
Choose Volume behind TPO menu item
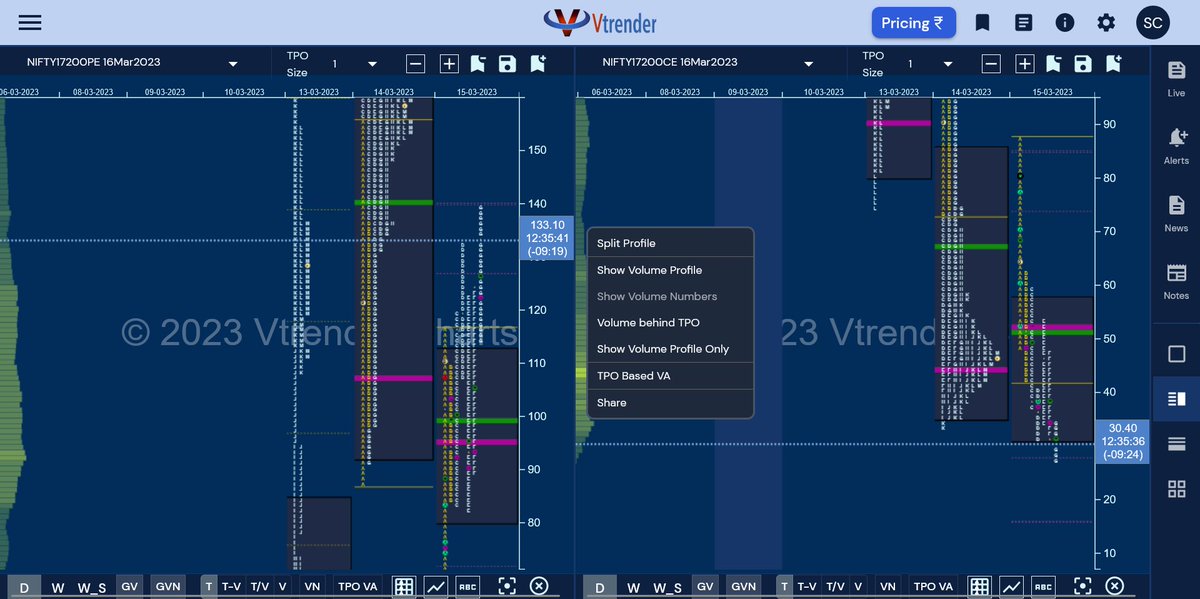point(670,323)
